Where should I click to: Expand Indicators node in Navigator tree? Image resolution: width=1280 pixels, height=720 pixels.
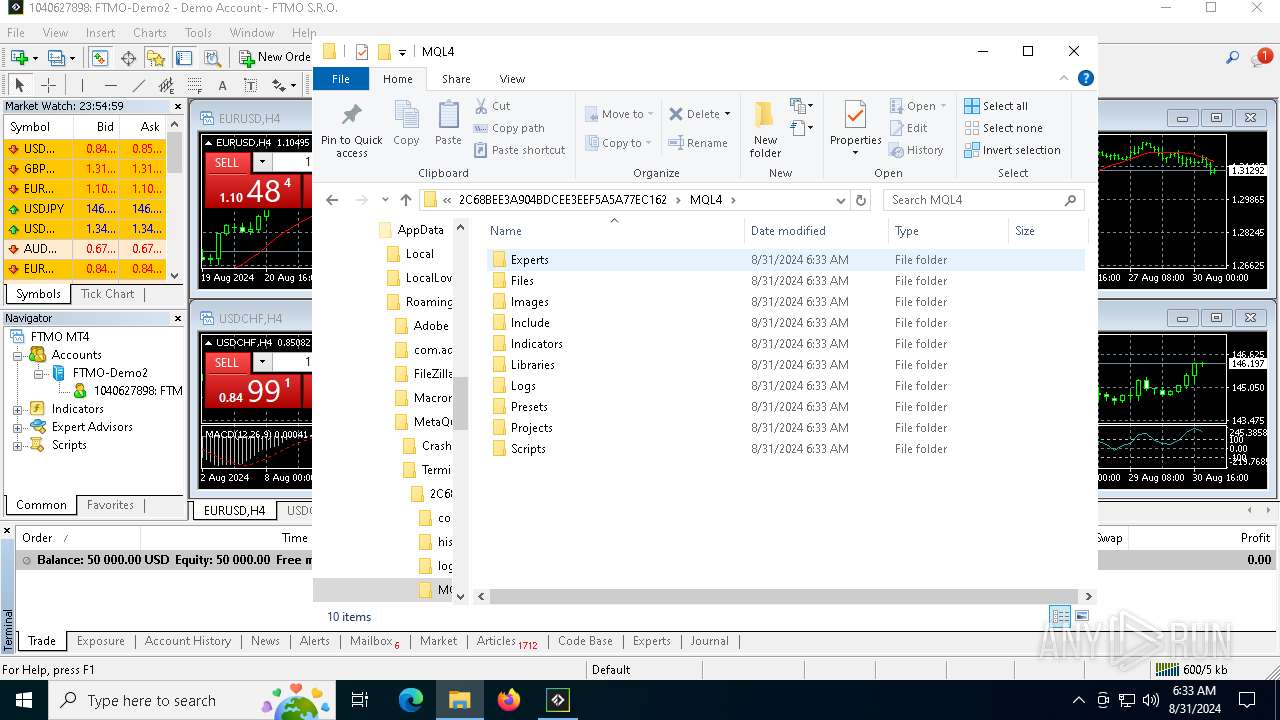[18, 409]
